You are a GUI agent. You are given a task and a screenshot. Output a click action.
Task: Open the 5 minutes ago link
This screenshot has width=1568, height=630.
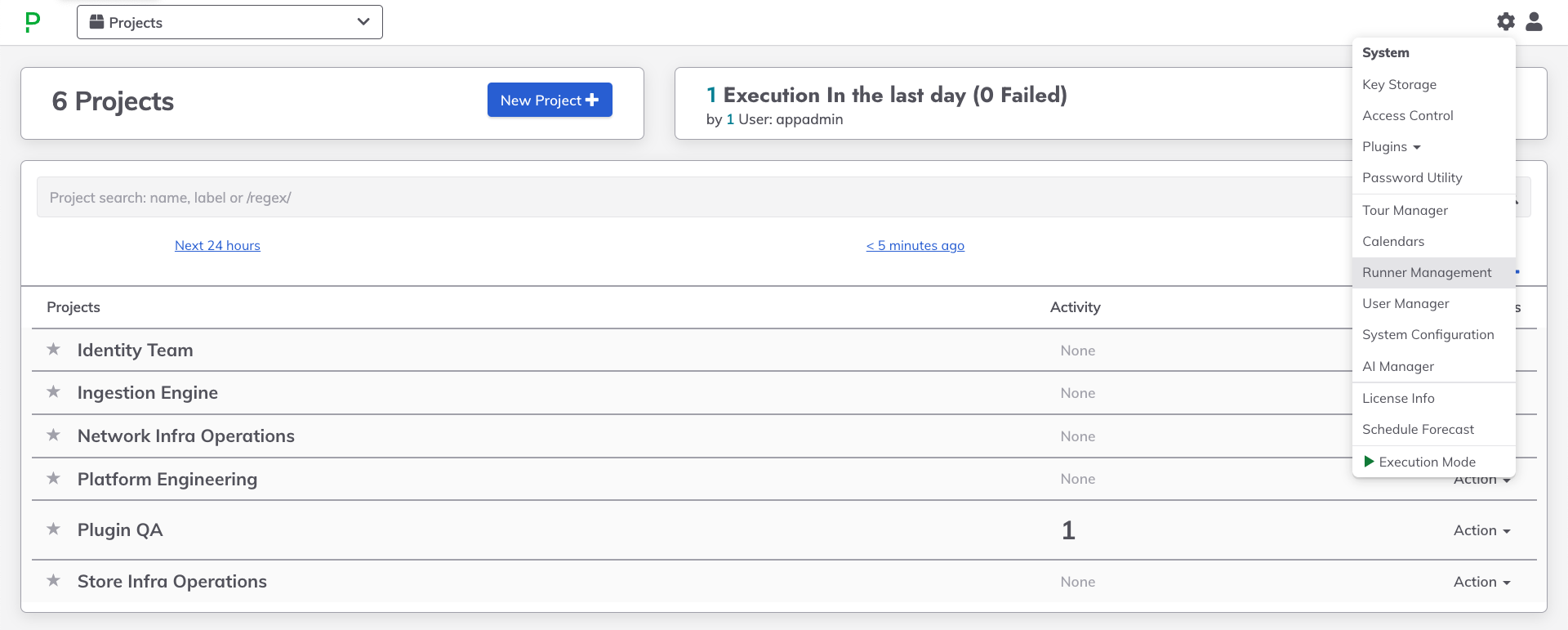915,245
